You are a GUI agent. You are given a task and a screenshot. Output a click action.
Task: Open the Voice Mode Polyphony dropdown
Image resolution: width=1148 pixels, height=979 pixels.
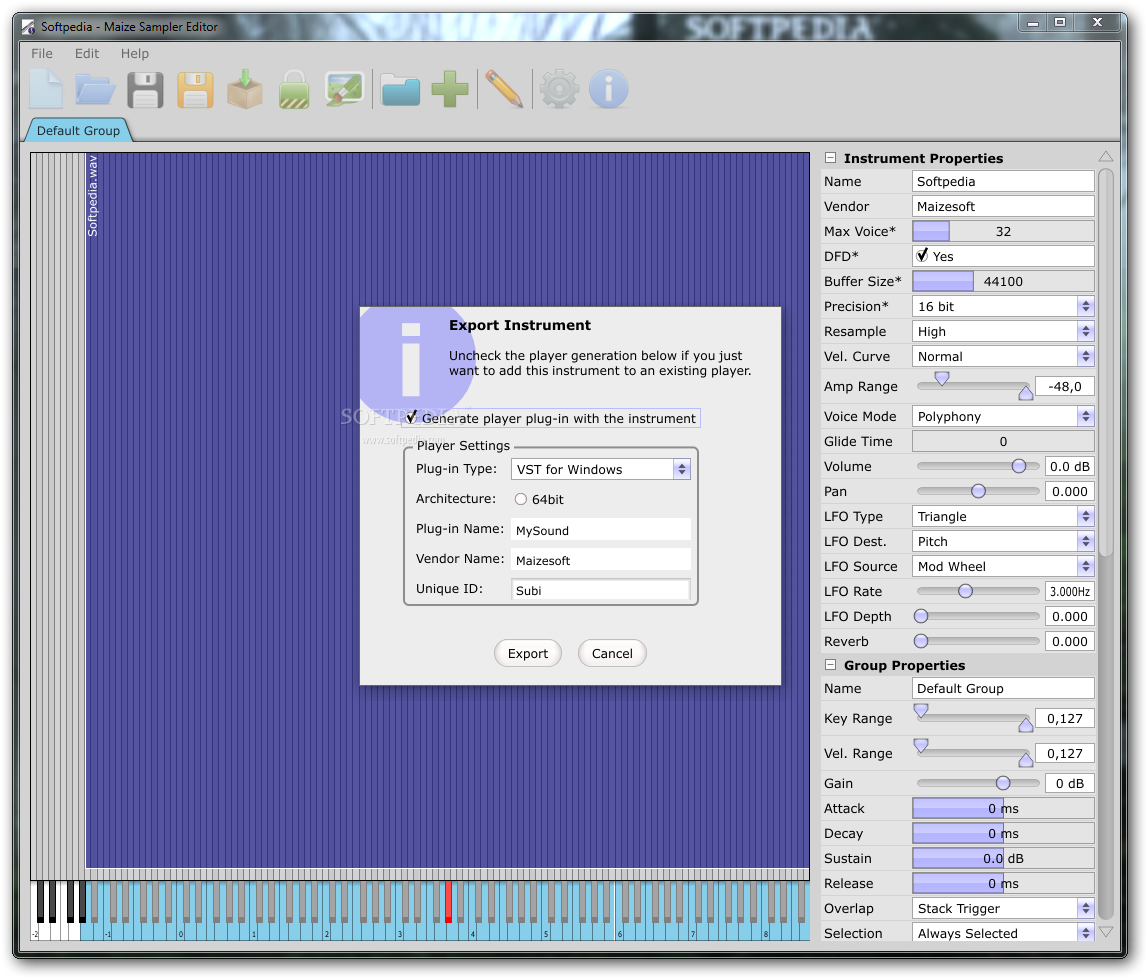click(1003, 416)
